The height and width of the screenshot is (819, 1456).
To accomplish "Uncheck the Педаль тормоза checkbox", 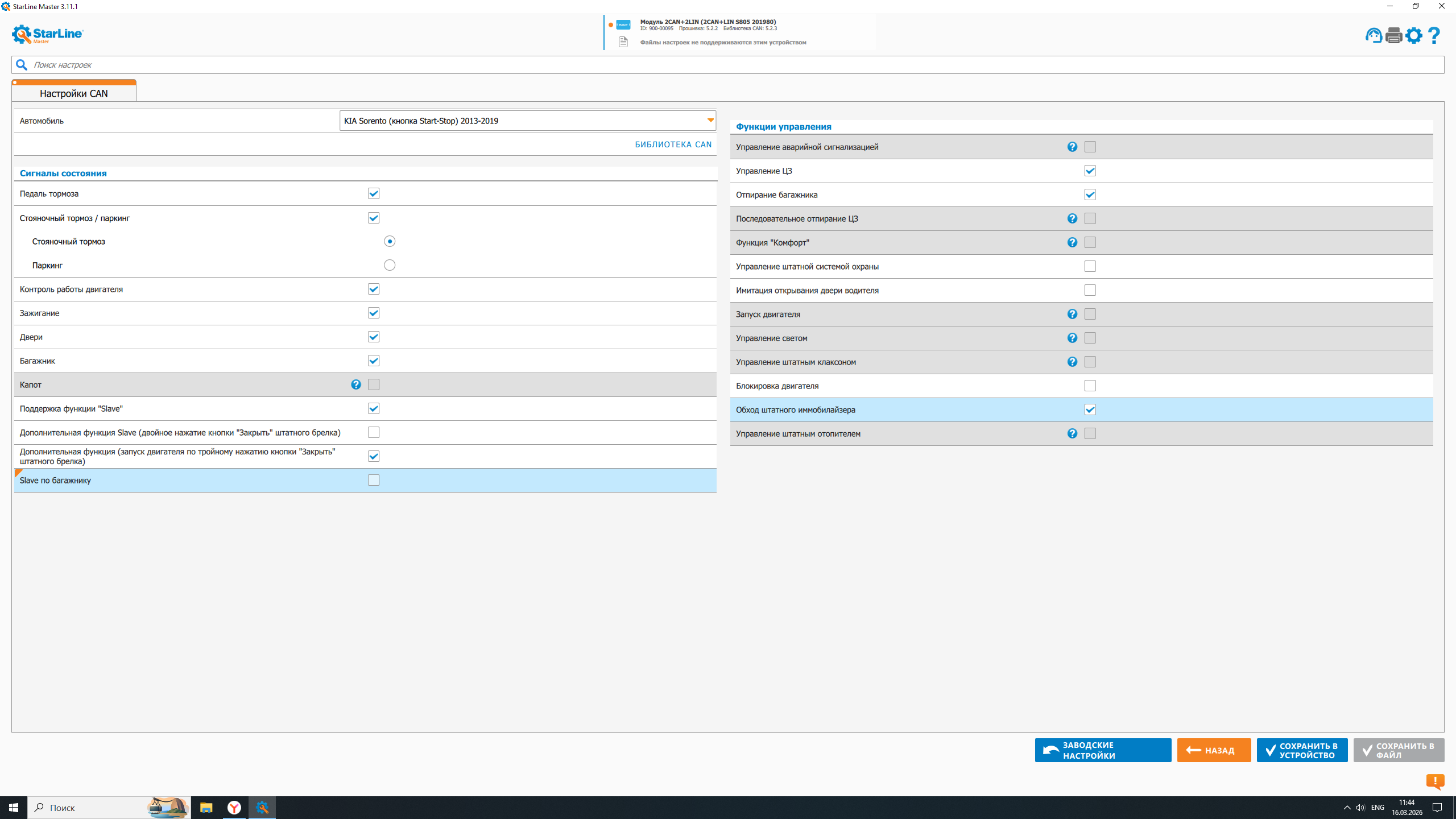I will click(374, 194).
